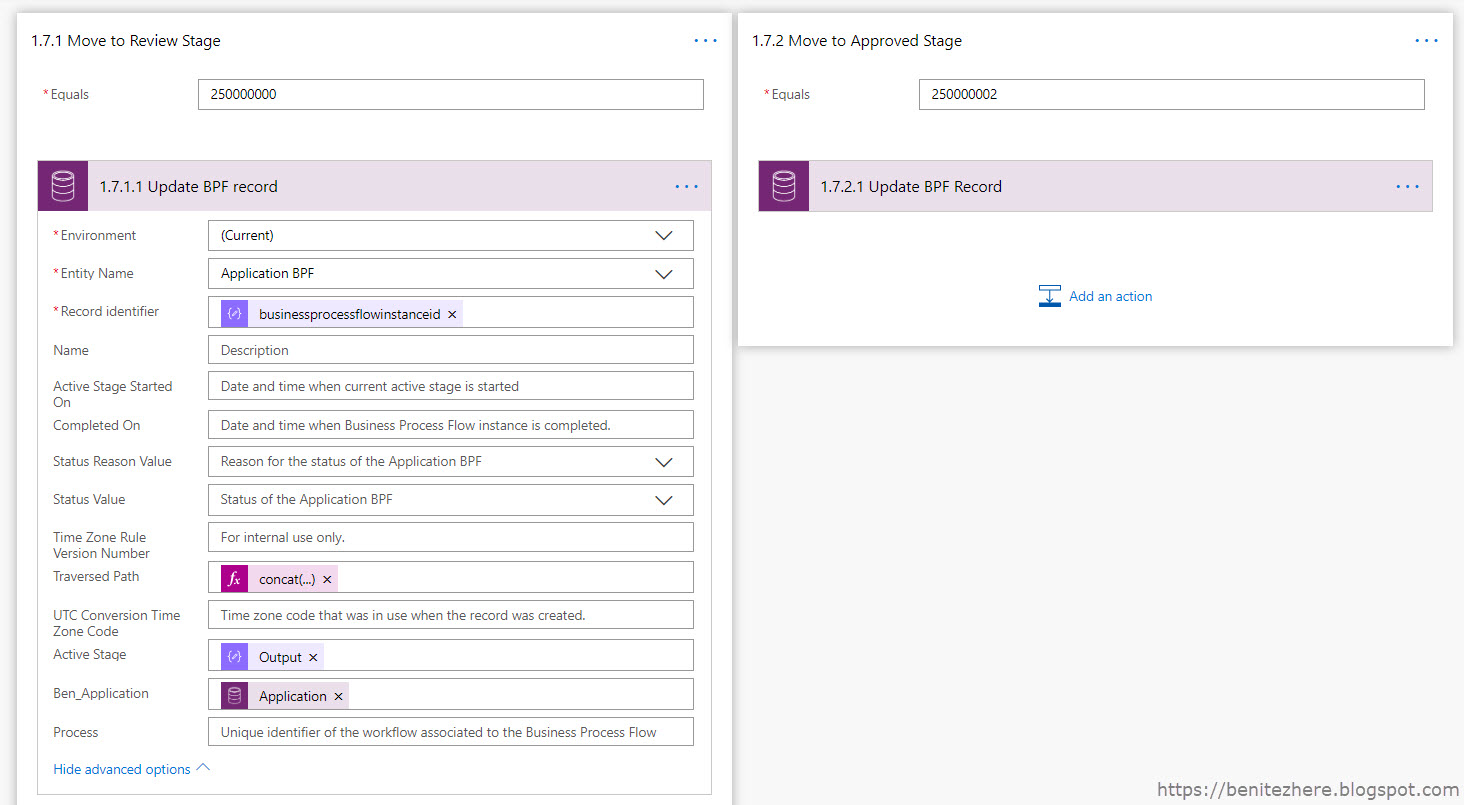The image size is (1464, 805).
Task: Click the Dataverse icon on Update BPF record action
Action: point(63,186)
